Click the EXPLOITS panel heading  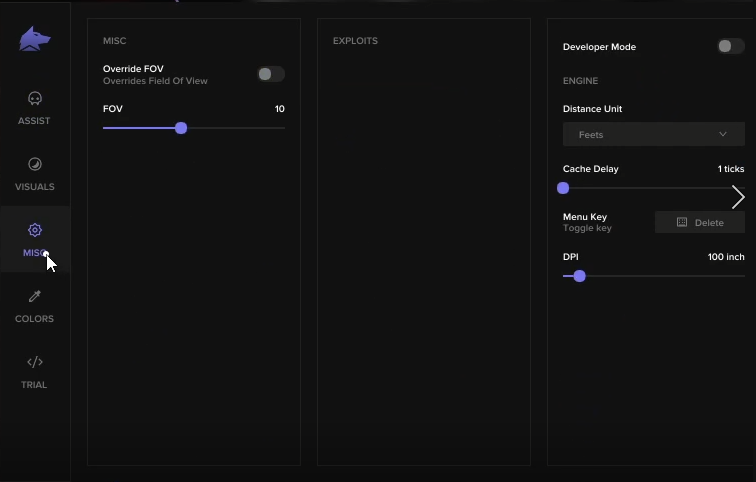(355, 41)
